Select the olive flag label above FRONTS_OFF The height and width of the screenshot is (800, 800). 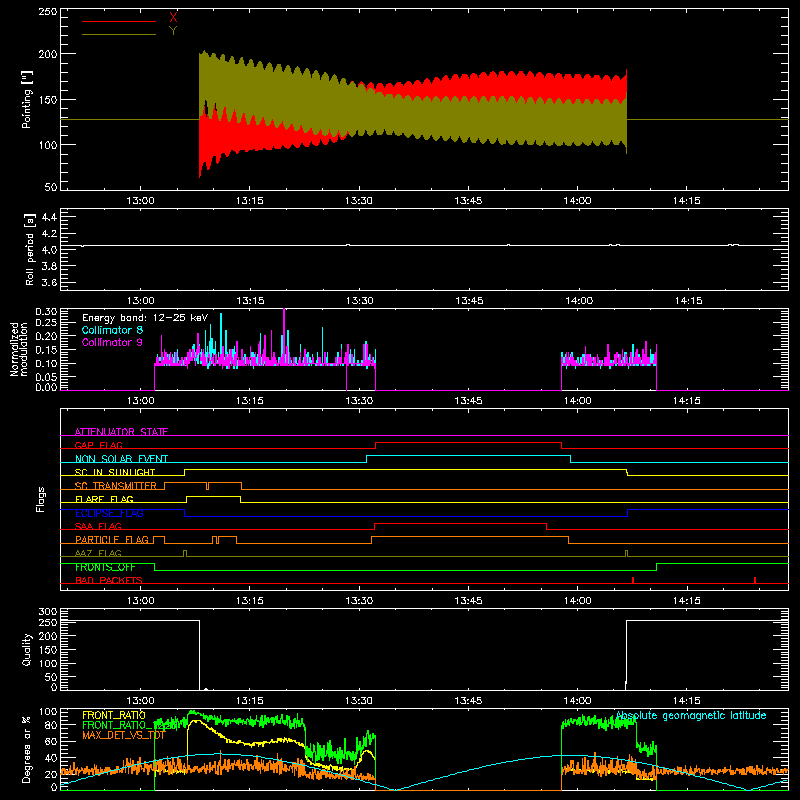(x=98, y=553)
